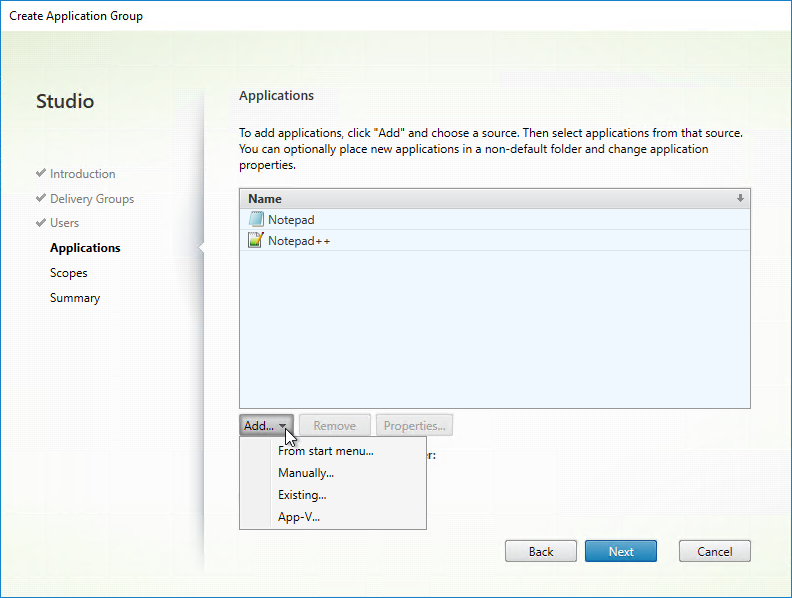Screen dimensions: 792x598
Task: Click the Notepad application icon
Action: point(256,220)
